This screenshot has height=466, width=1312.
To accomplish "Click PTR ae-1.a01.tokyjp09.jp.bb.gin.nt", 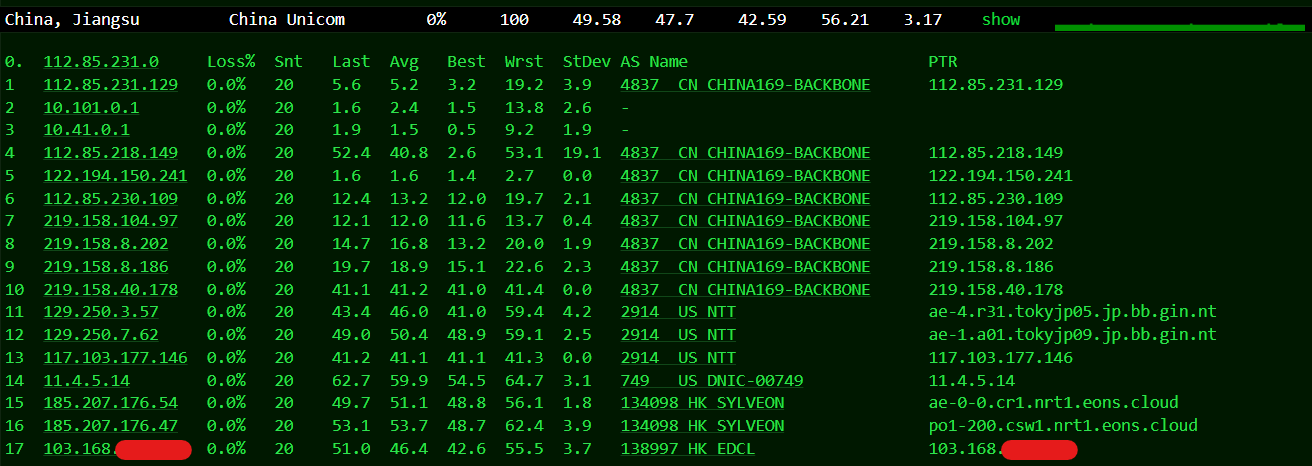I will coord(1073,334).
